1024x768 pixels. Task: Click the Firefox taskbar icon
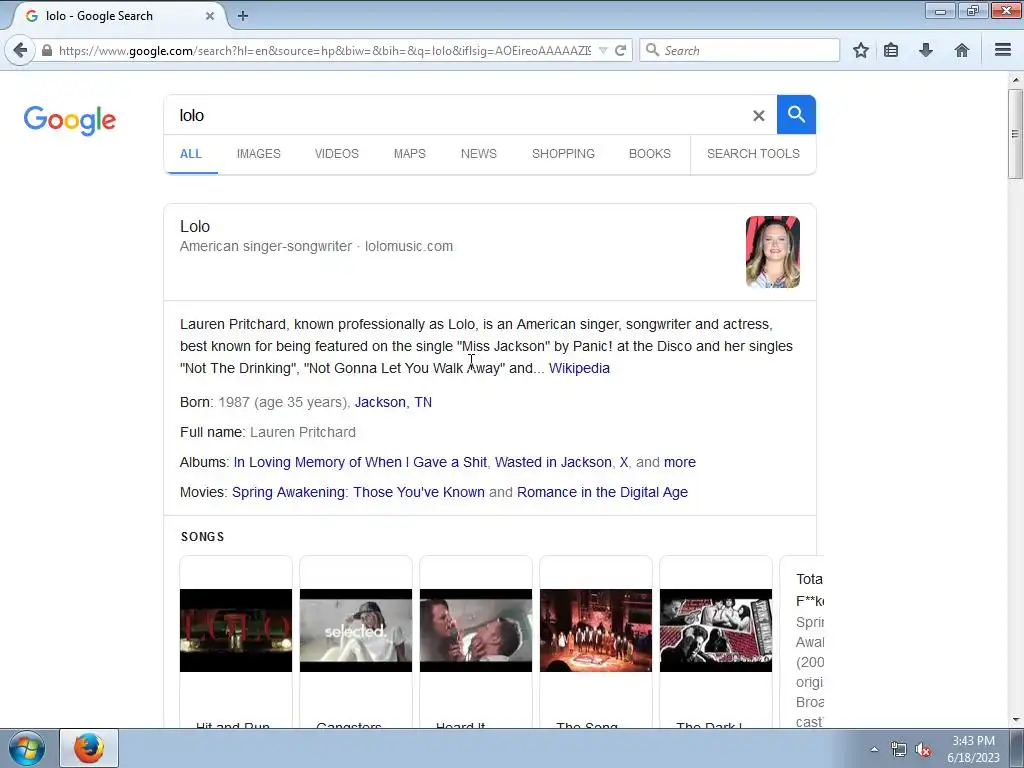[89, 748]
